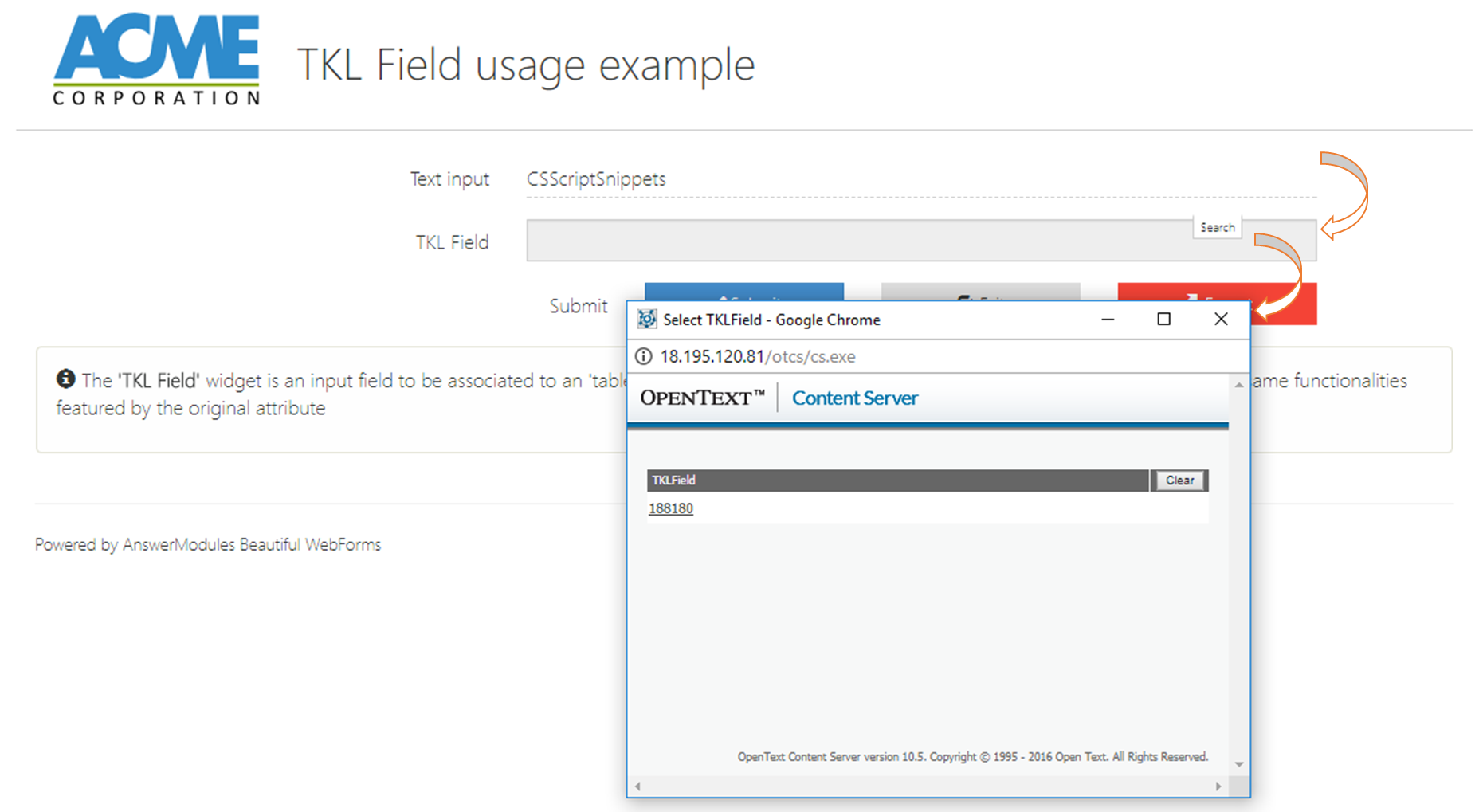Click the popup's scroll down arrow
The width and height of the screenshot is (1479, 812).
coord(1238,764)
